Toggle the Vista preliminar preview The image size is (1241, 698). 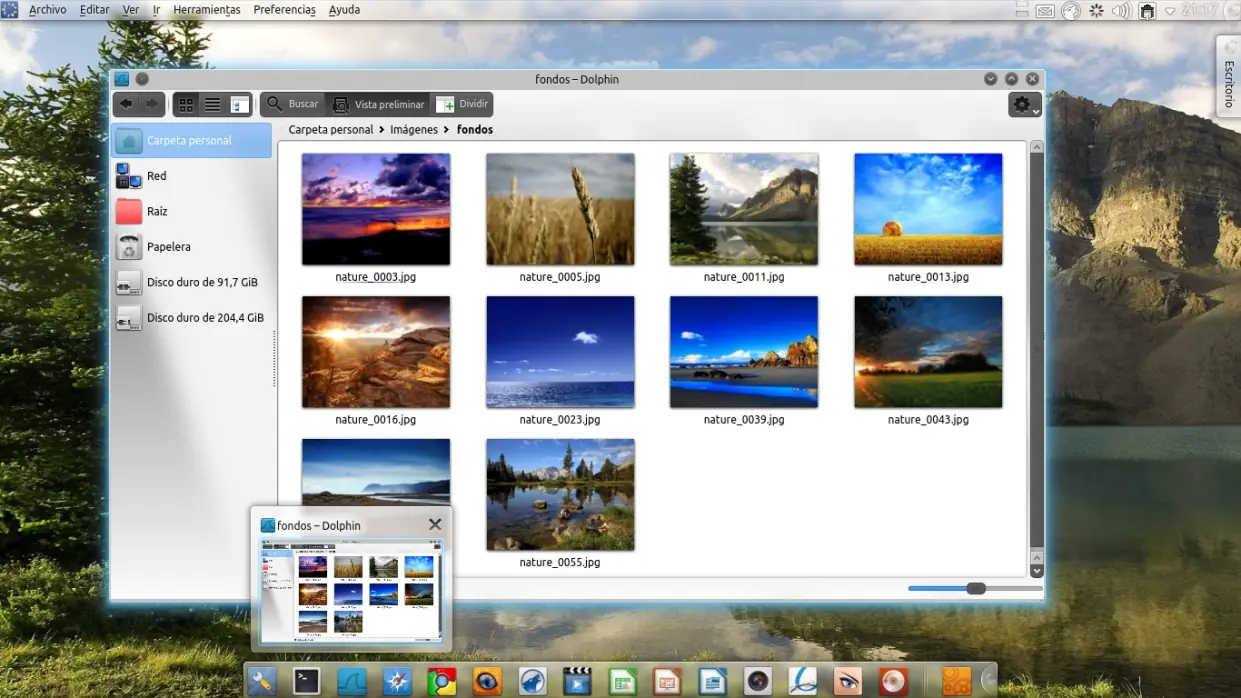pos(378,104)
